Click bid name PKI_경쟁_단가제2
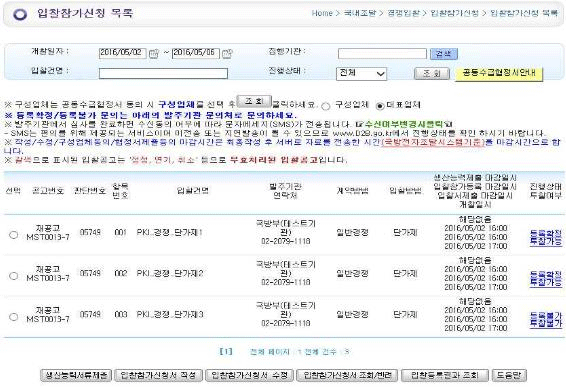Viewport: 566px width, 387px height. click(x=170, y=274)
